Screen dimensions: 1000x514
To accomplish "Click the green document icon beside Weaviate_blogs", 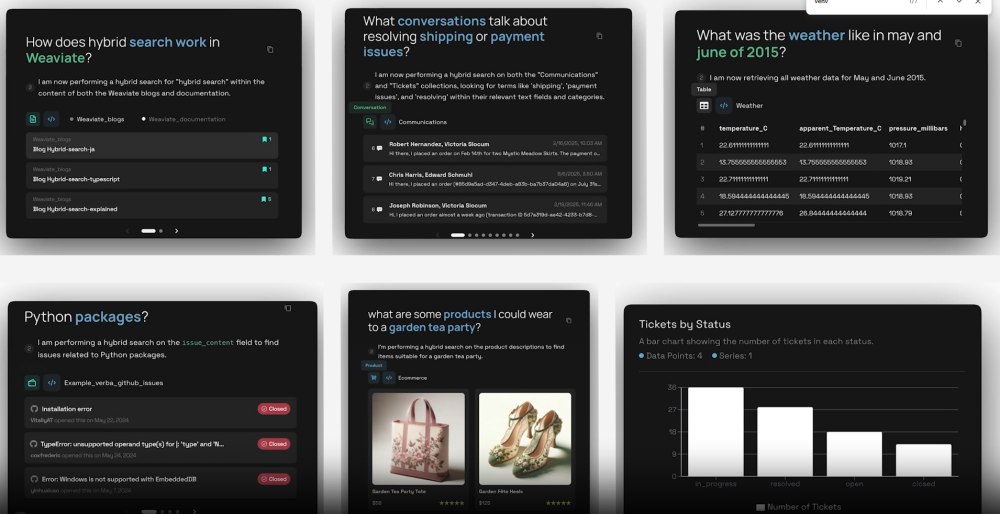I will coord(33,119).
